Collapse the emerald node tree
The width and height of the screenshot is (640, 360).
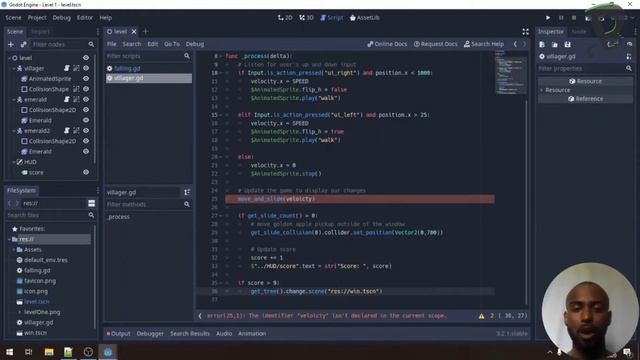(x=14, y=99)
